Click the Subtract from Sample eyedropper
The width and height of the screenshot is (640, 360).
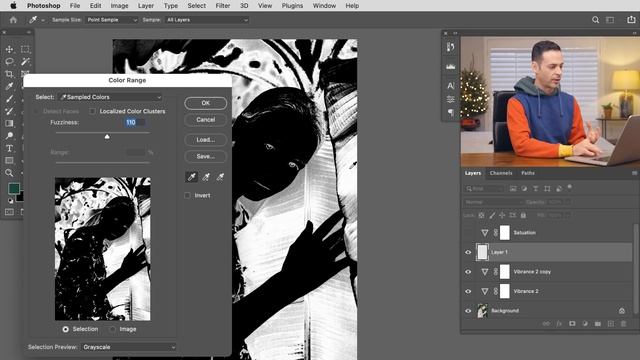coord(220,177)
